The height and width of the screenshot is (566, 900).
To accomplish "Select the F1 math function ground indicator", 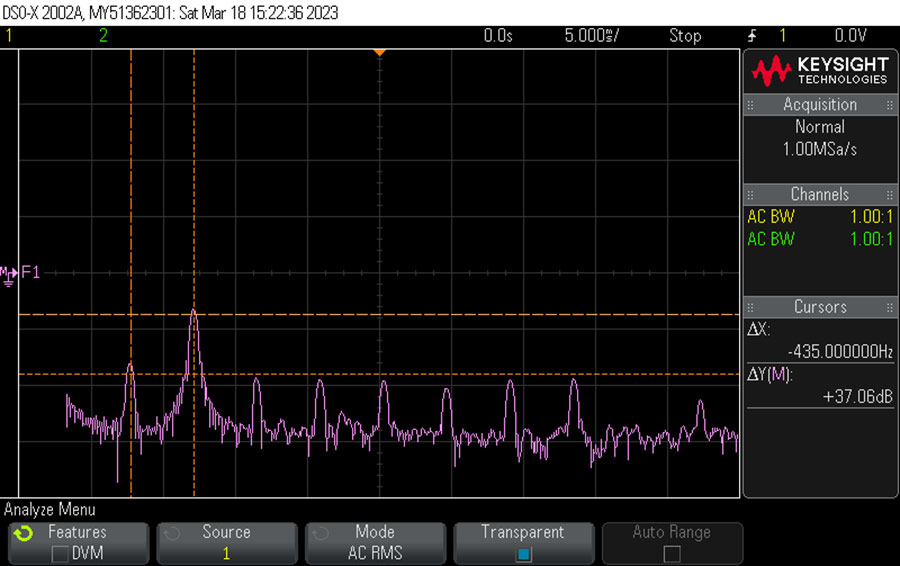I will (x=20, y=273).
